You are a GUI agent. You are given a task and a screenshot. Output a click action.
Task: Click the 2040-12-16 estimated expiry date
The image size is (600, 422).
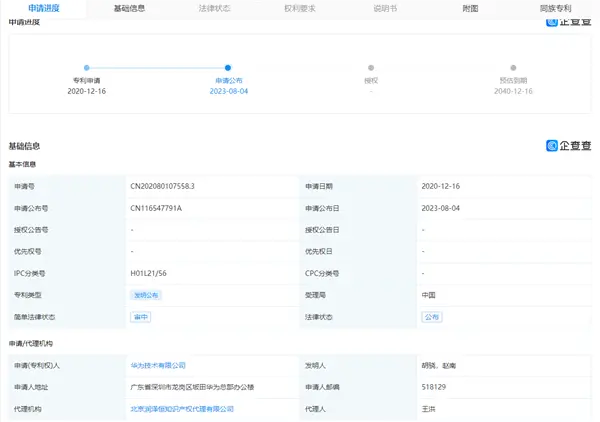tap(513, 91)
